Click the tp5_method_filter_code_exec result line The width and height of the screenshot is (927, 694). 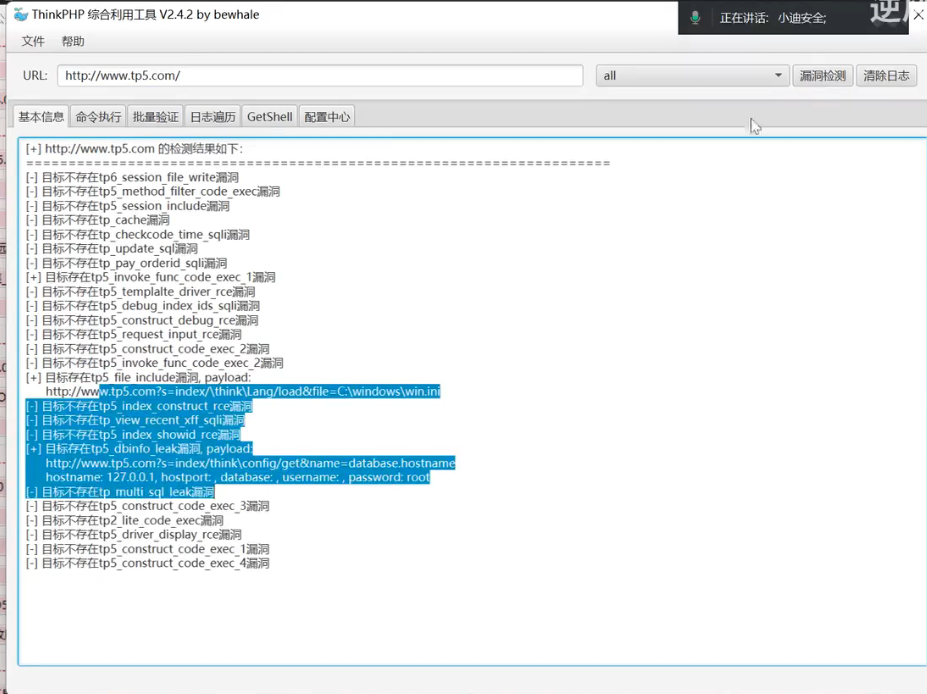tap(153, 192)
